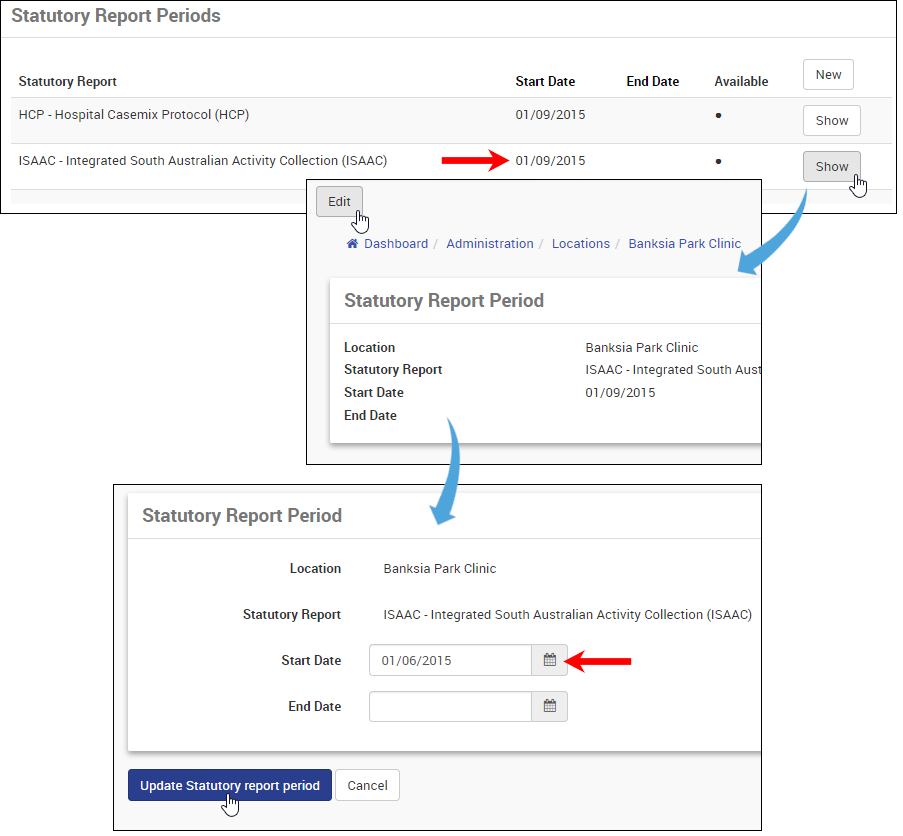Select the ISAAC report row text in table
The height and width of the screenshot is (836, 903).
pyautogui.click(x=203, y=161)
